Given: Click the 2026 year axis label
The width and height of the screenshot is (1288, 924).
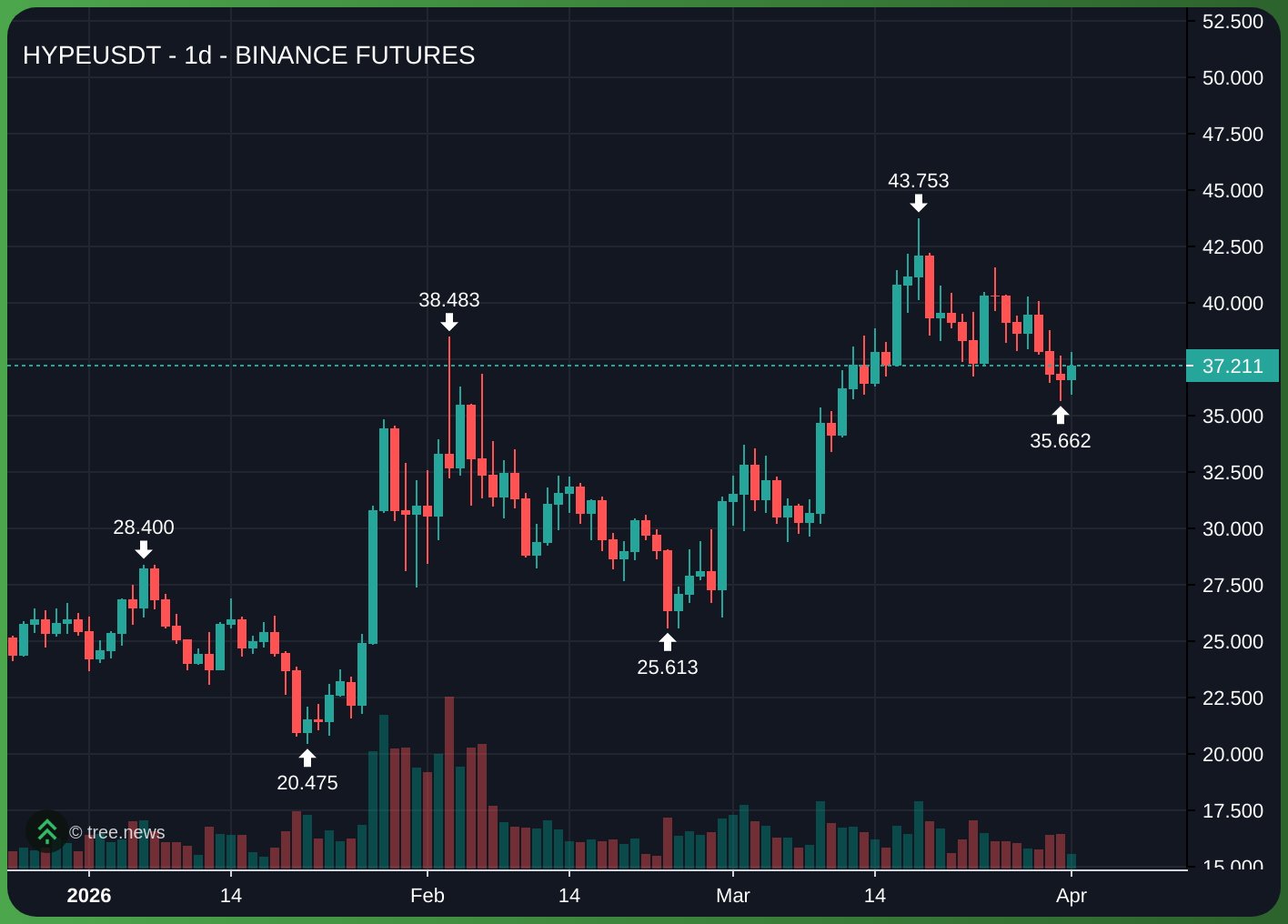Looking at the screenshot, I should coord(89,896).
